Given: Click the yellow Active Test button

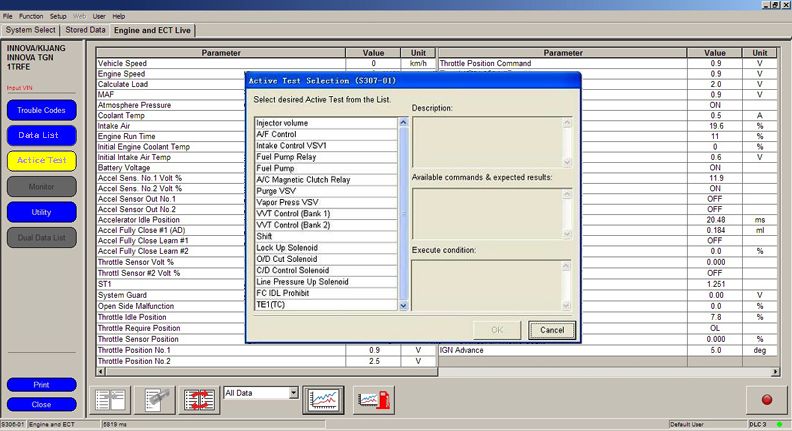Looking at the screenshot, I should pos(41,161).
